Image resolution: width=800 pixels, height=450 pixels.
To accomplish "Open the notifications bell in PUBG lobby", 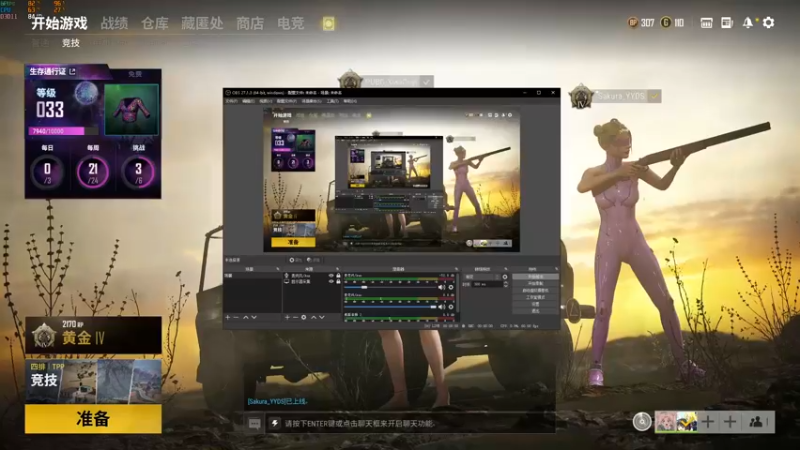I will click(747, 22).
